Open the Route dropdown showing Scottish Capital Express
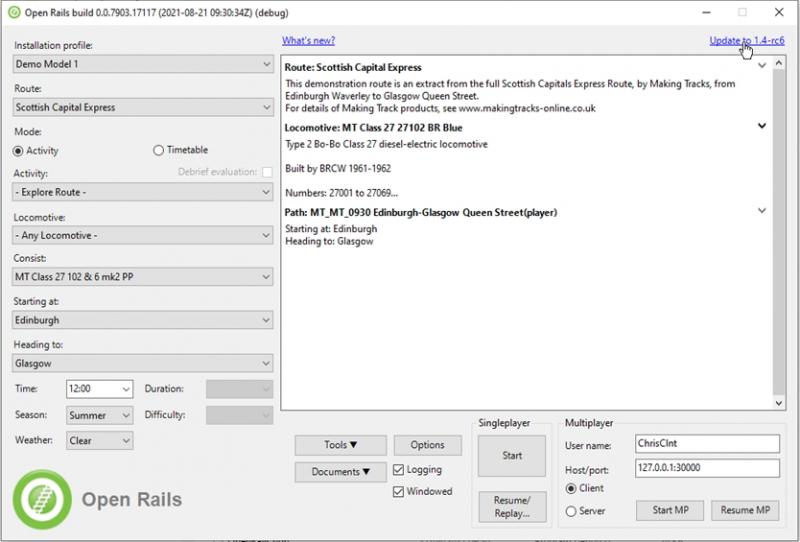The image size is (800, 542). [x=143, y=107]
